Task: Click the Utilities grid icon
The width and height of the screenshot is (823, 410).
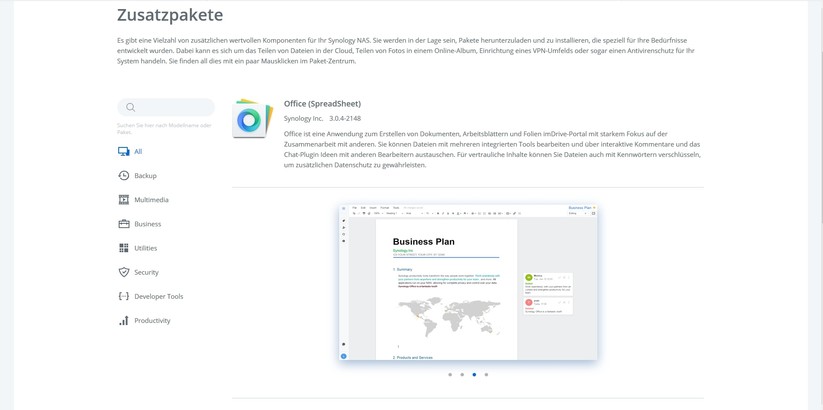Action: pyautogui.click(x=123, y=248)
